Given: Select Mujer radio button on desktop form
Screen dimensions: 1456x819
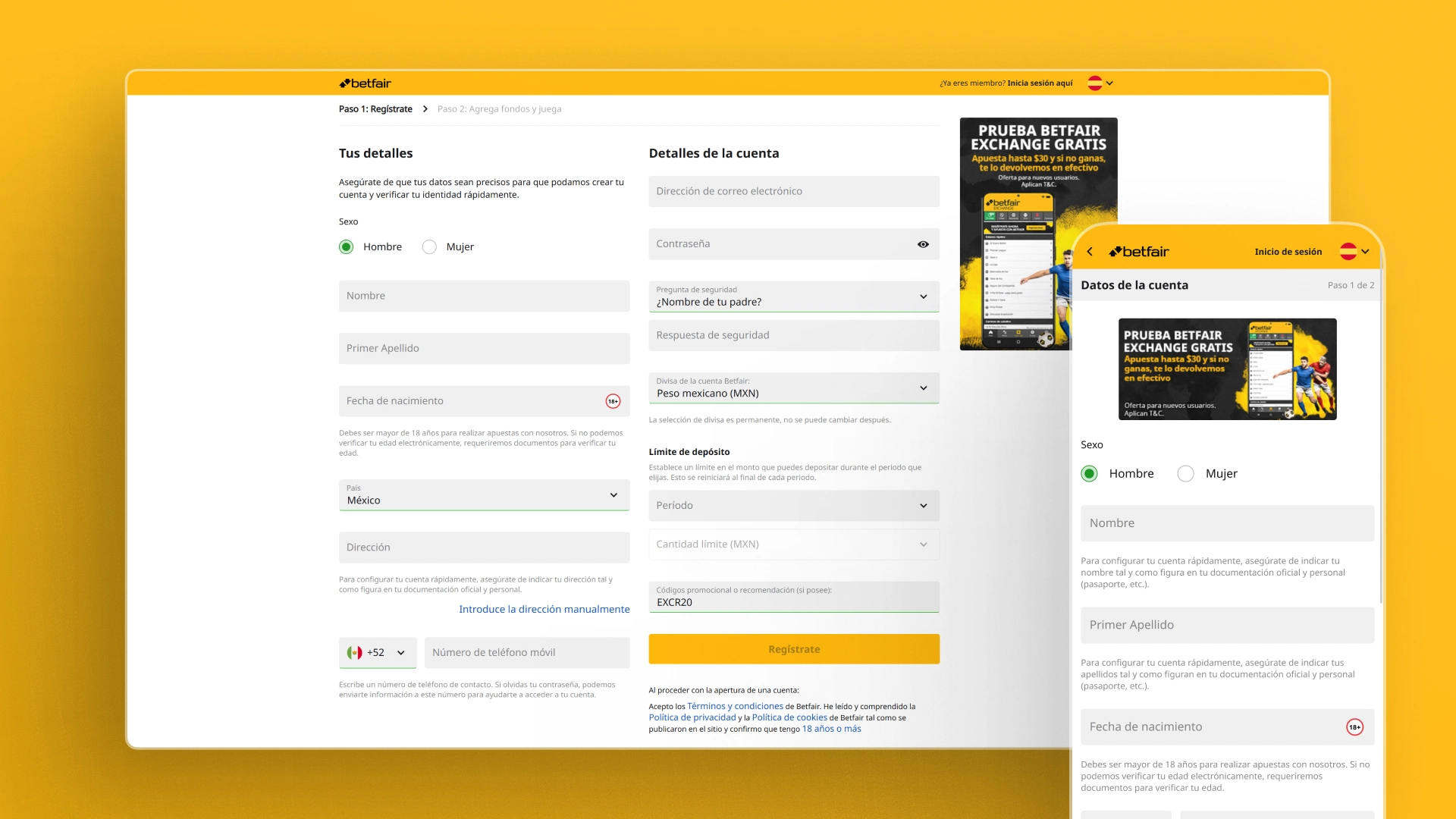Looking at the screenshot, I should pos(429,247).
